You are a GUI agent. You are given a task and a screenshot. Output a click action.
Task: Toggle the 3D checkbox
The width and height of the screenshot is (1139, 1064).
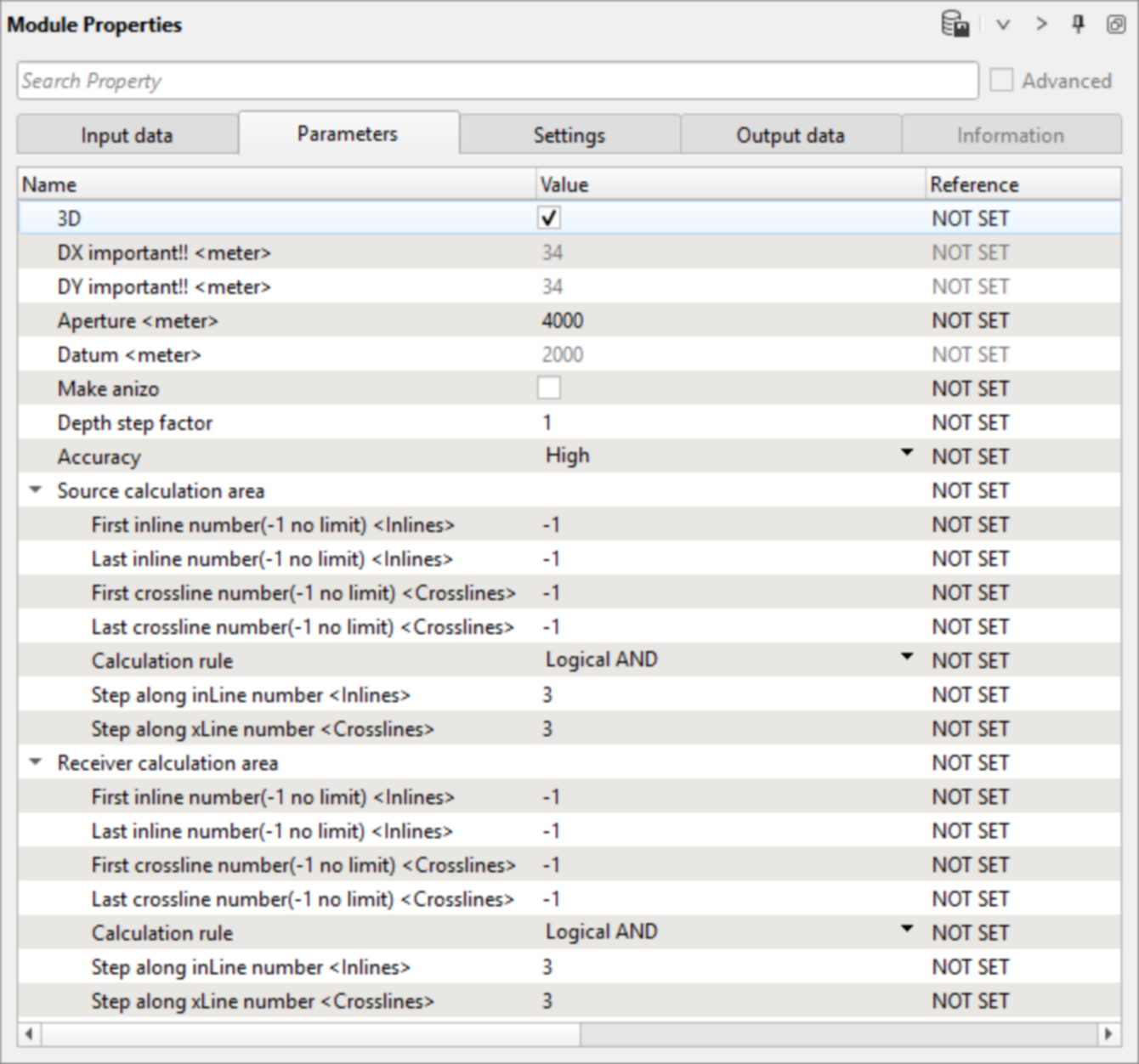[x=549, y=218]
